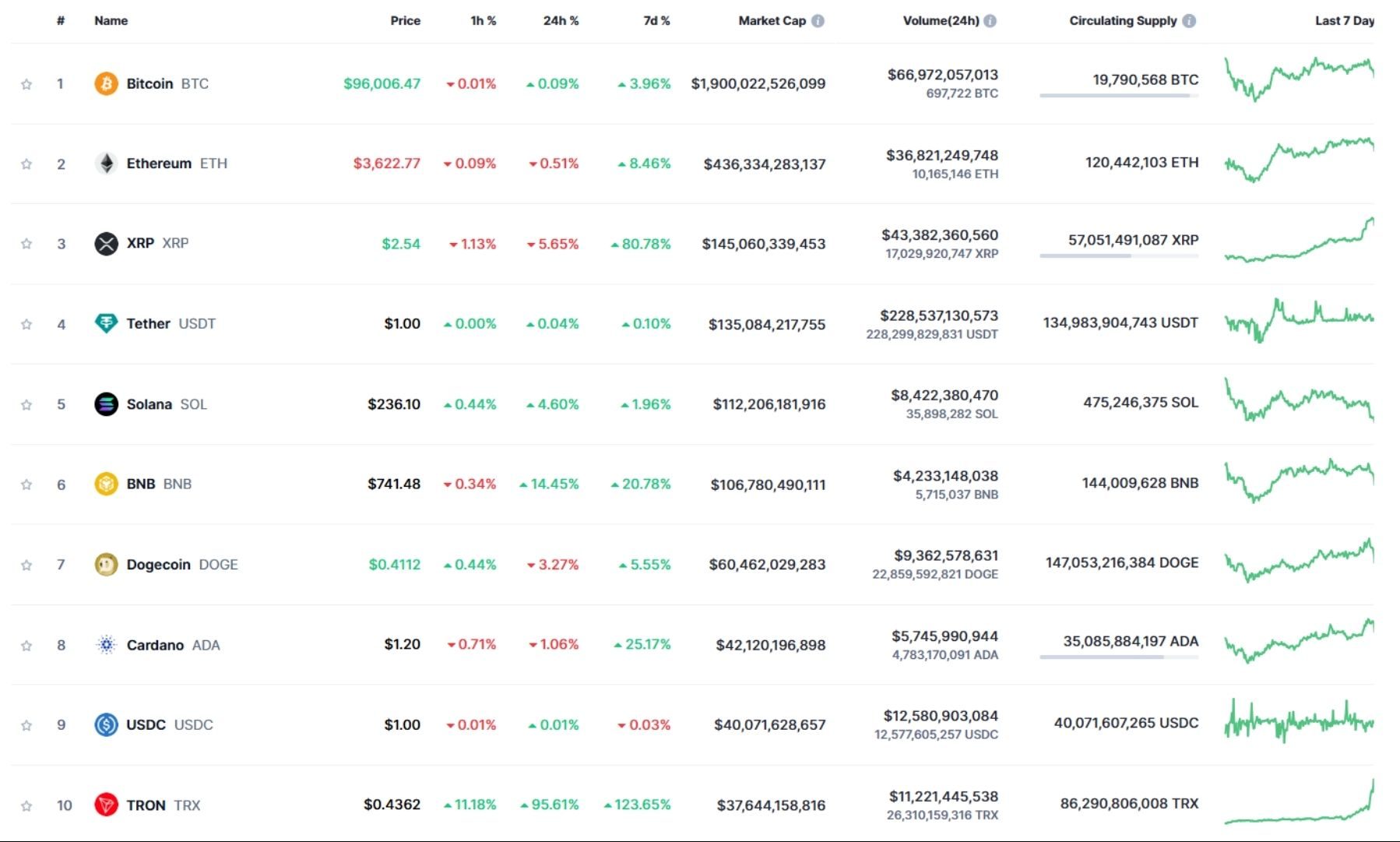The width and height of the screenshot is (1400, 842).
Task: Add Bitcoin to watchlist via its star
Action: [27, 83]
